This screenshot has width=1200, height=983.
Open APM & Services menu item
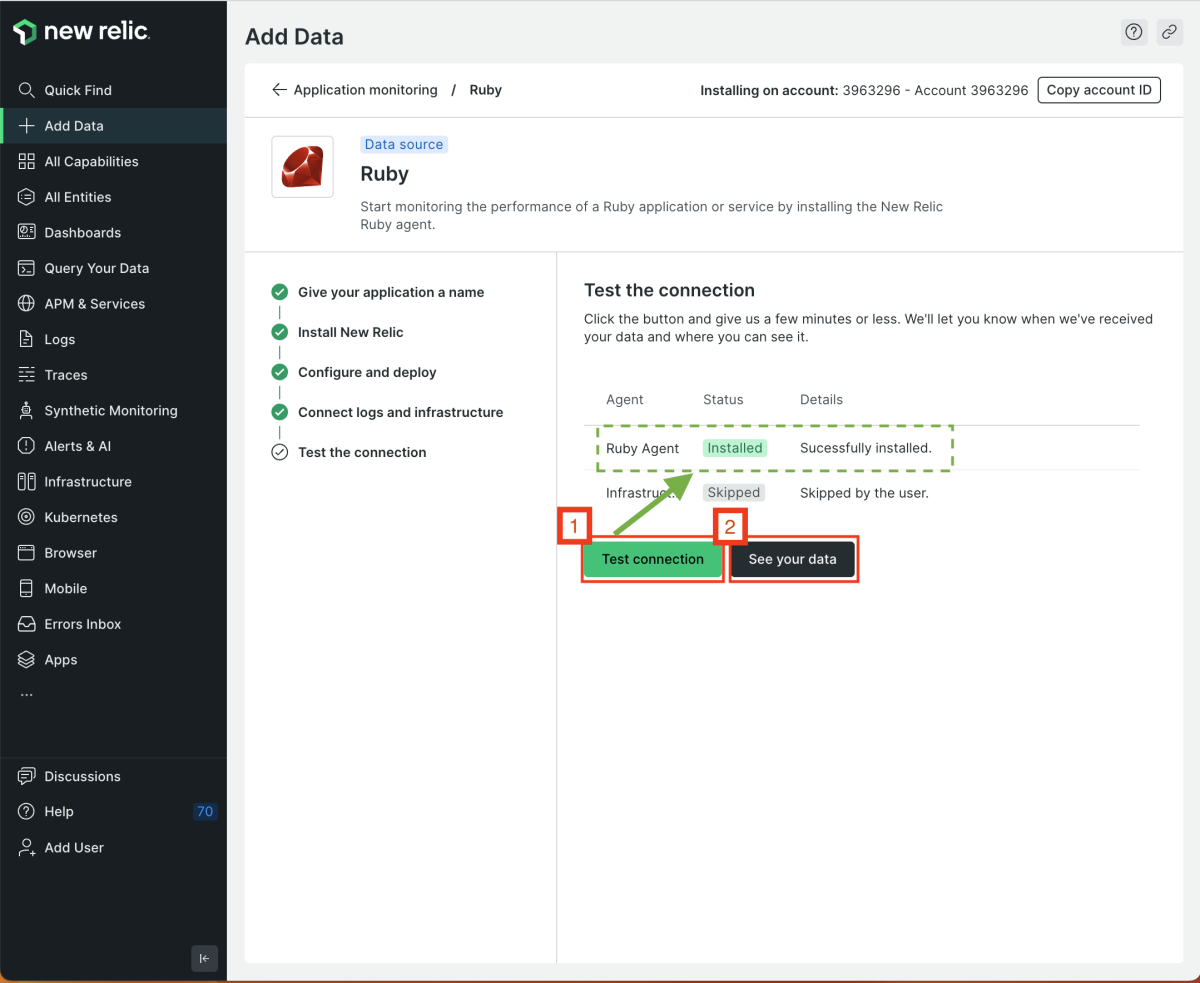94,304
